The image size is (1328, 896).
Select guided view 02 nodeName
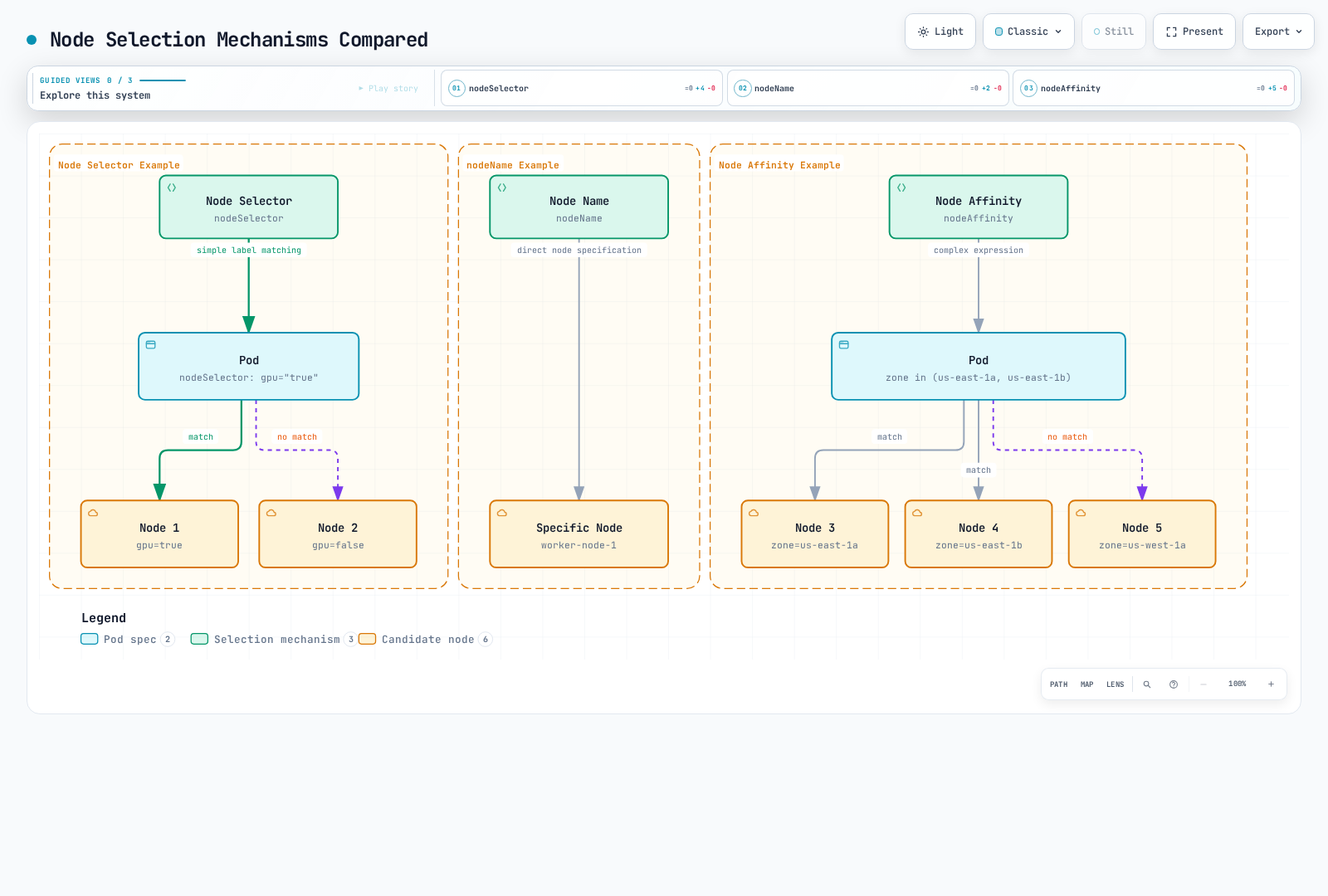867,88
